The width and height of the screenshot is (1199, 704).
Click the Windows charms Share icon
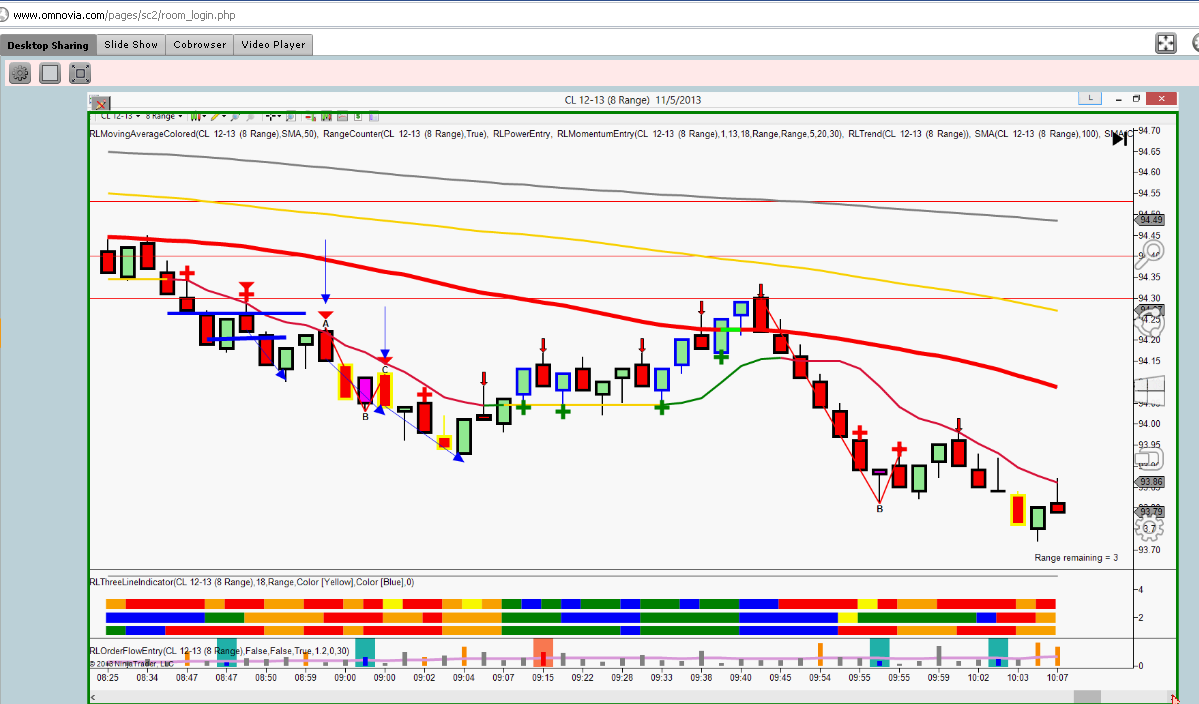[x=1149, y=321]
